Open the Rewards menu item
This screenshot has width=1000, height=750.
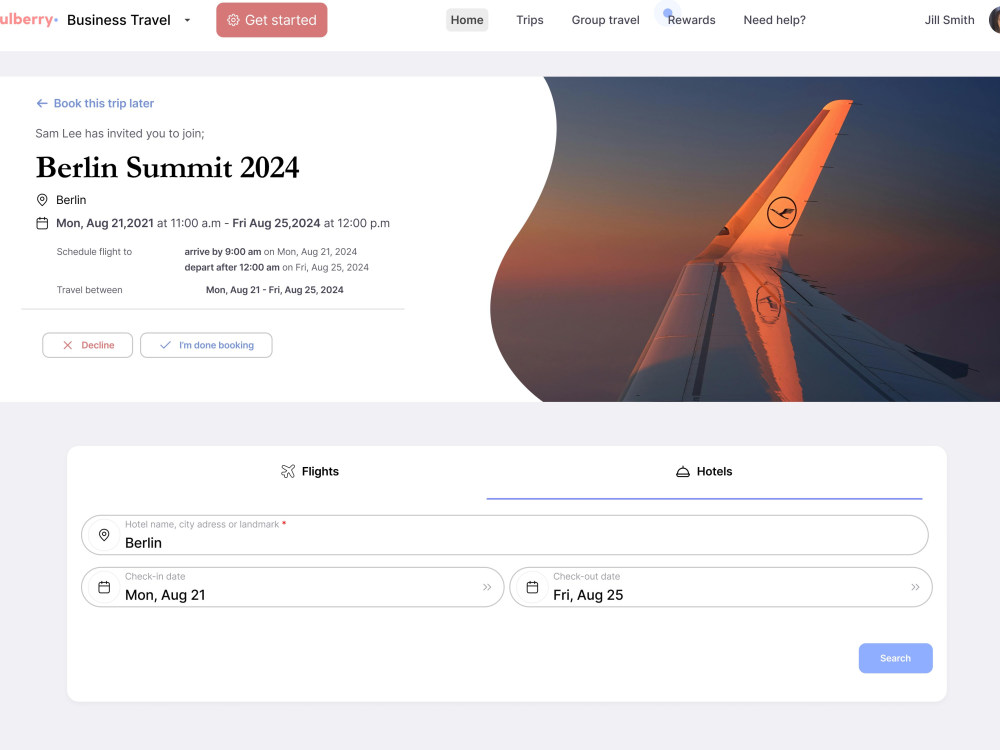[691, 20]
